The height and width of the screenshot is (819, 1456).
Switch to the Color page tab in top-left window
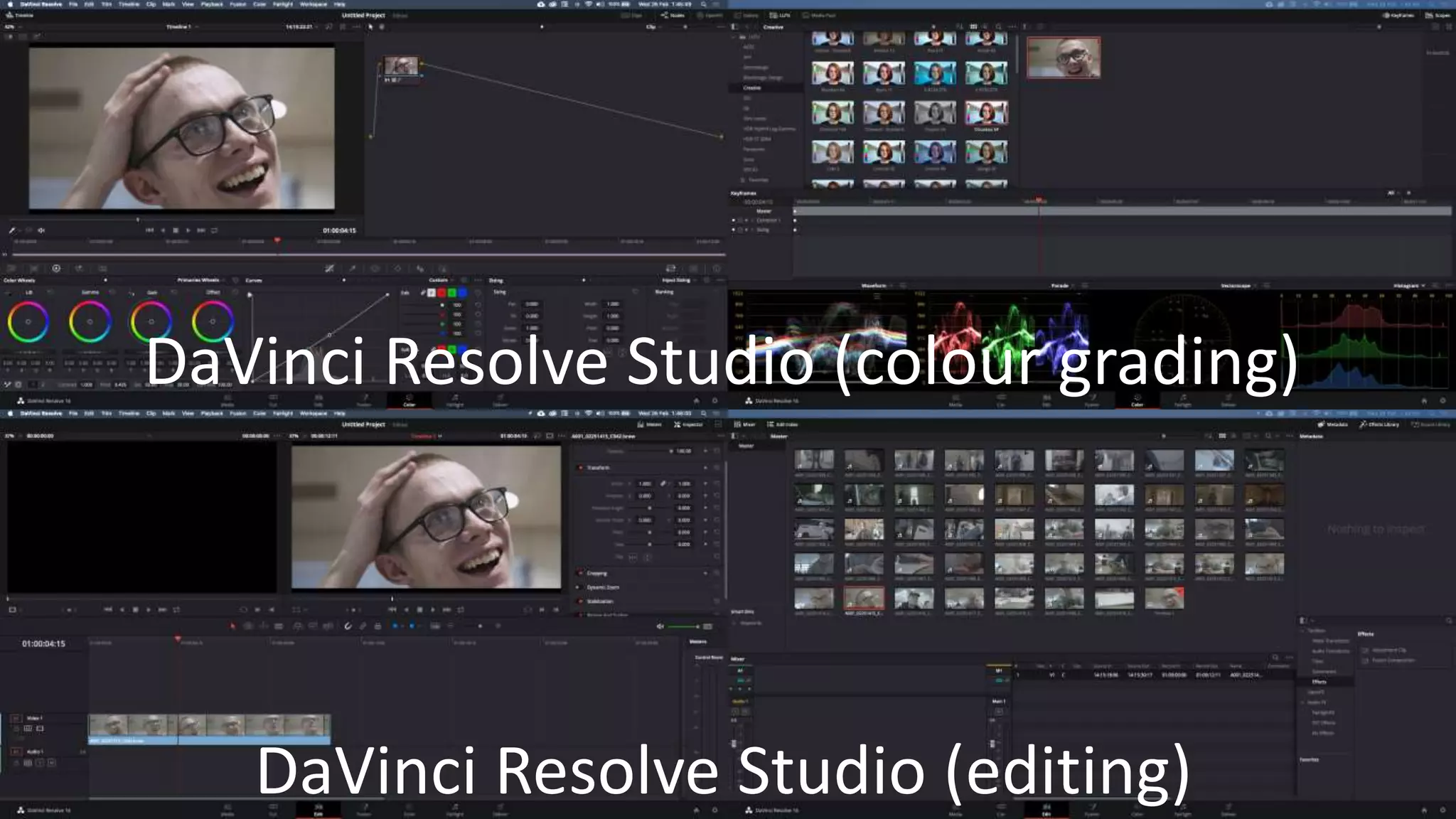(409, 400)
